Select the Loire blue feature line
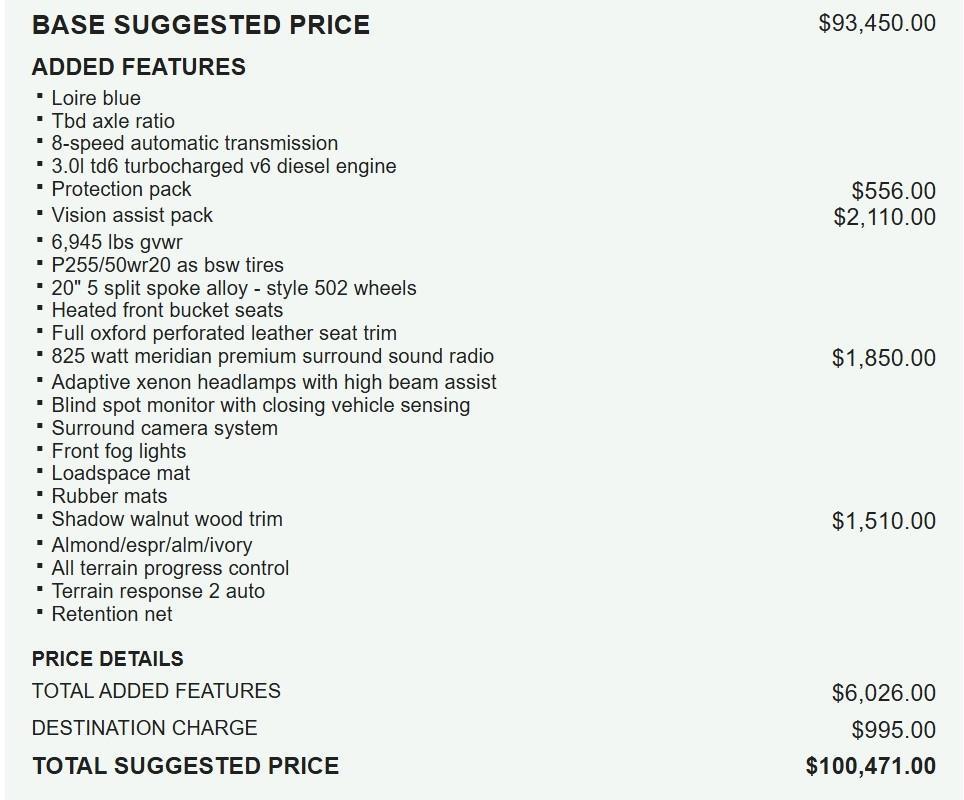 click(x=96, y=98)
